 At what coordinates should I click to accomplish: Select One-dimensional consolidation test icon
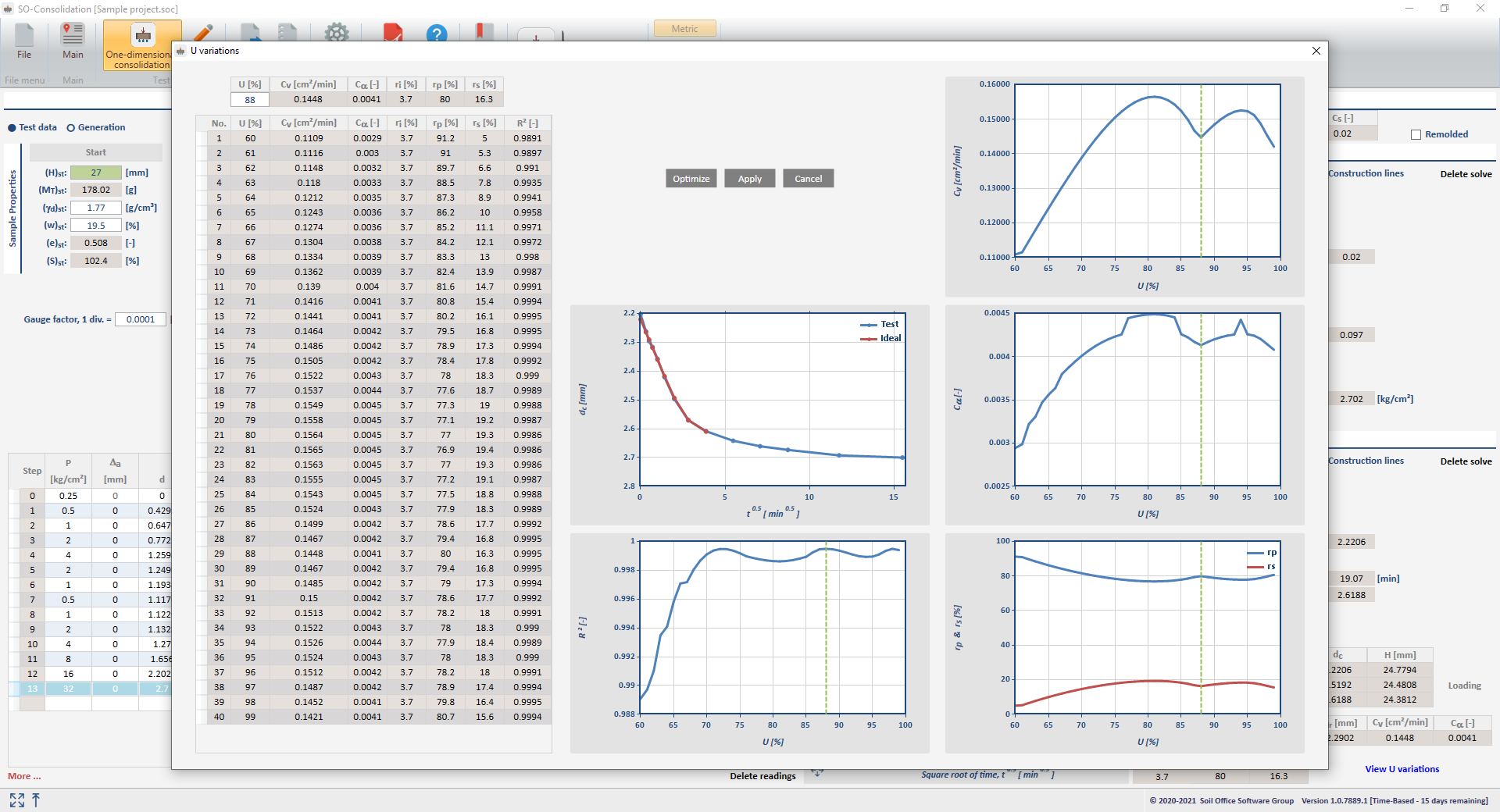pos(142,36)
